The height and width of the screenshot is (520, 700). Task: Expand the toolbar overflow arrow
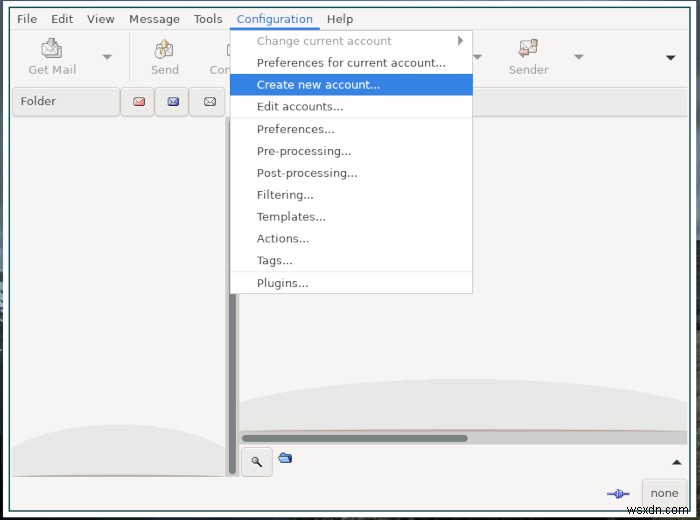(x=671, y=58)
